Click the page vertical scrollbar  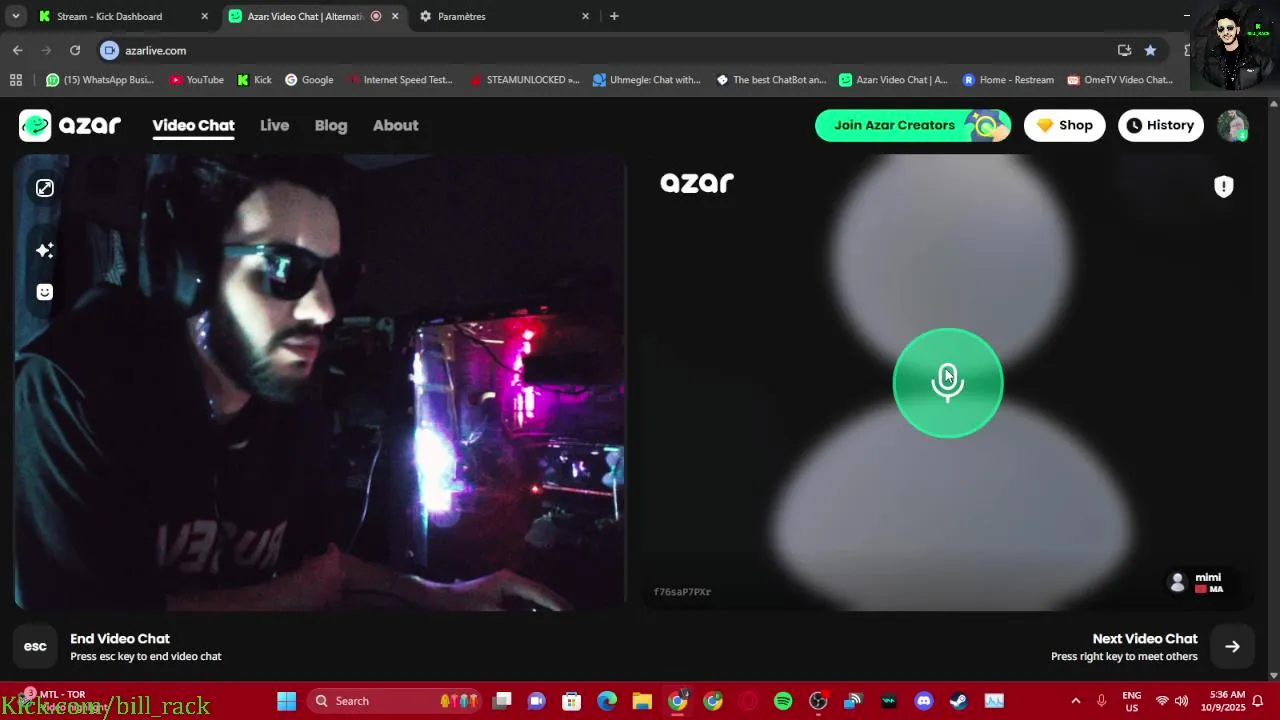[1273, 389]
